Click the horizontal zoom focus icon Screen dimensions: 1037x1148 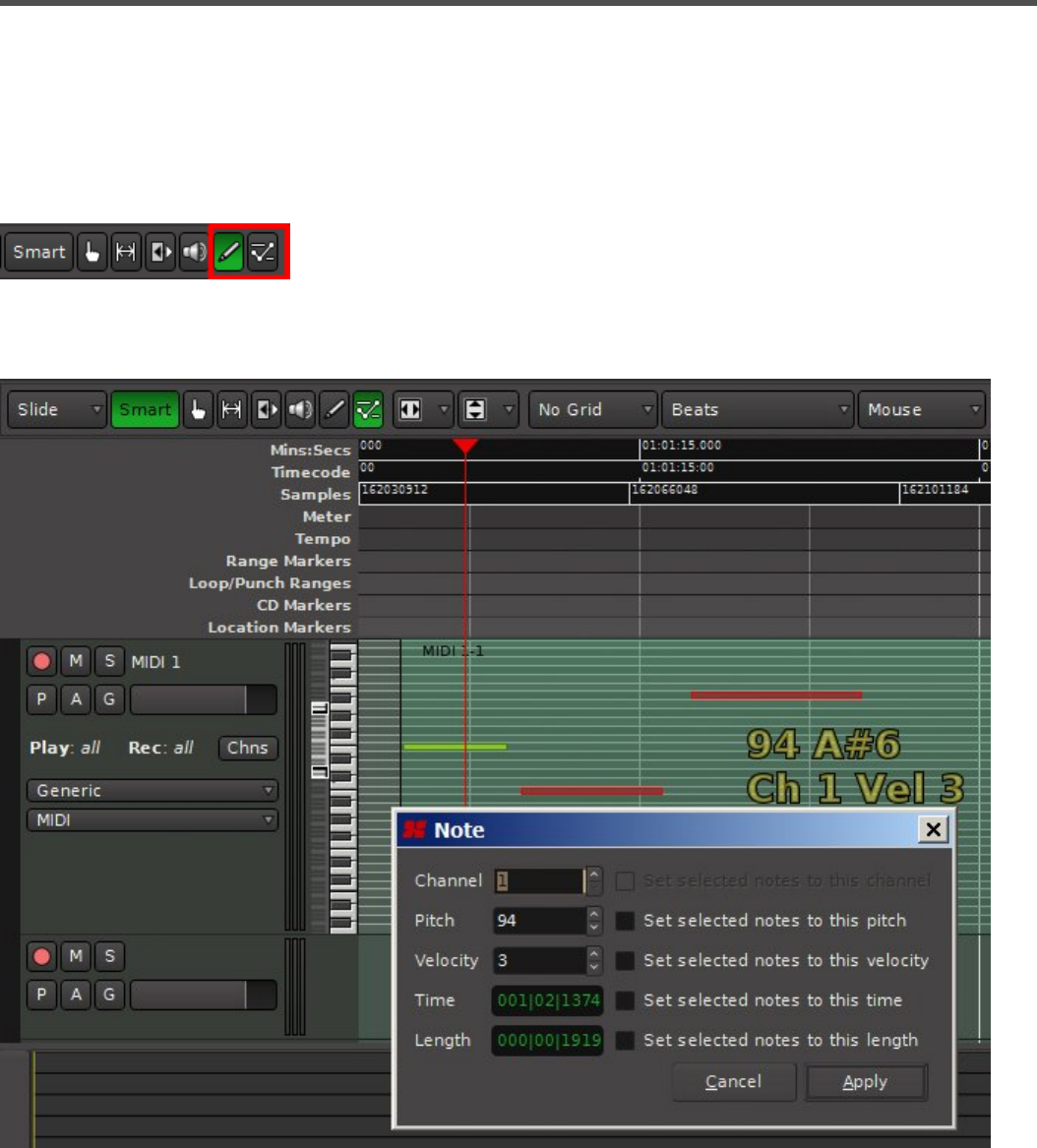410,409
